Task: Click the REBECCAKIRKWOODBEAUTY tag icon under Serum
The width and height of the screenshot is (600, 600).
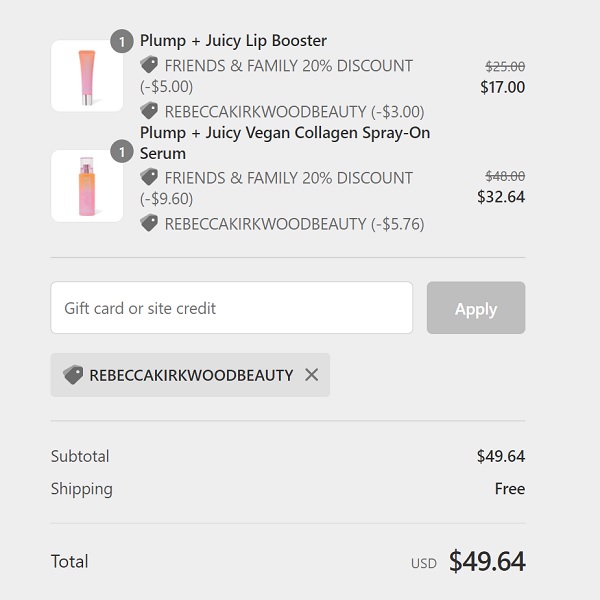Action: [150, 223]
